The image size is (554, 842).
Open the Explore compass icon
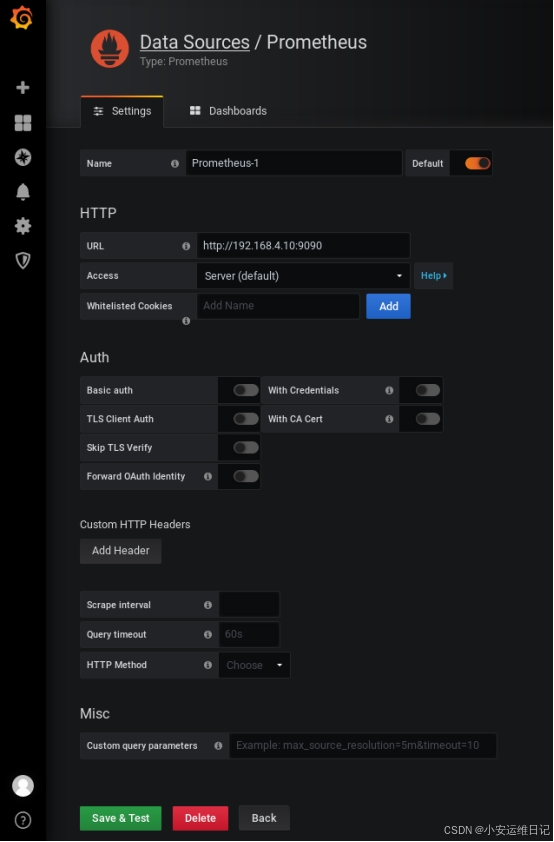coord(23,157)
